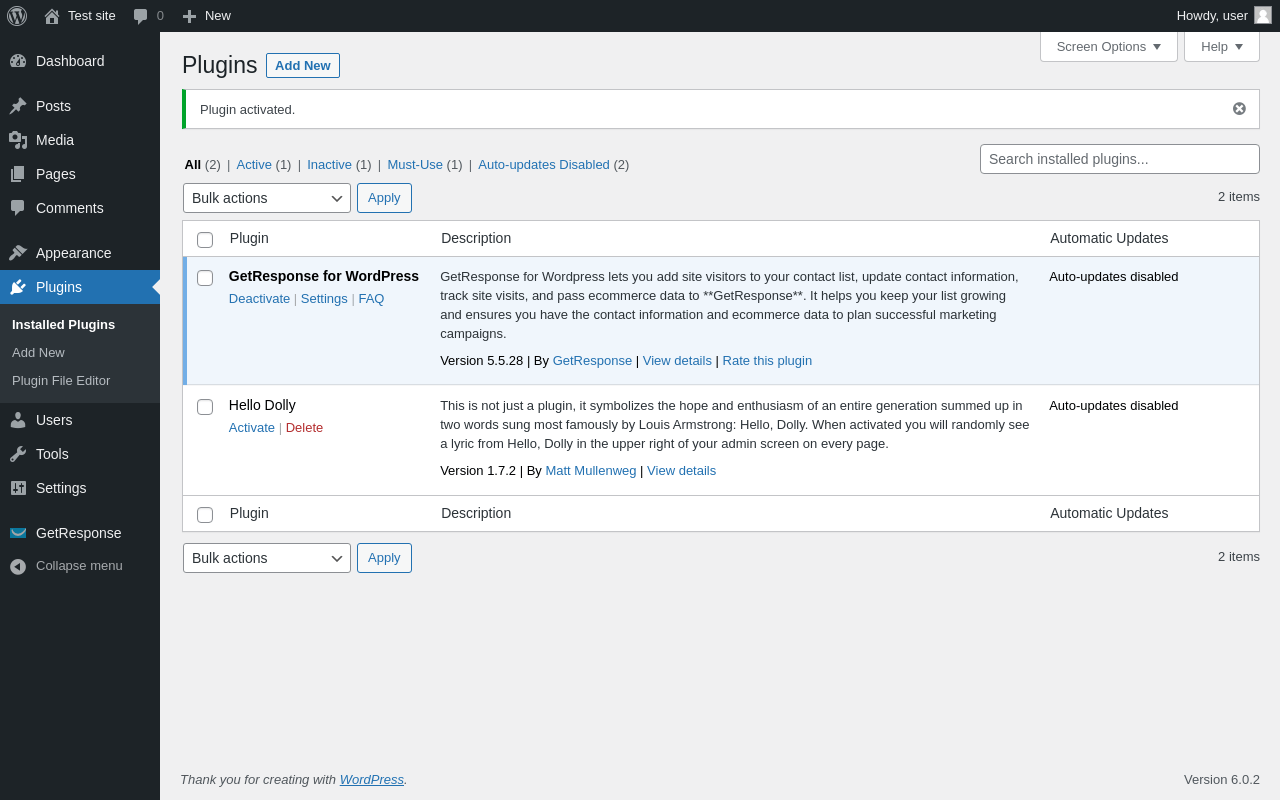Click the Appearance paintbrush icon
The image size is (1280, 800).
click(18, 253)
